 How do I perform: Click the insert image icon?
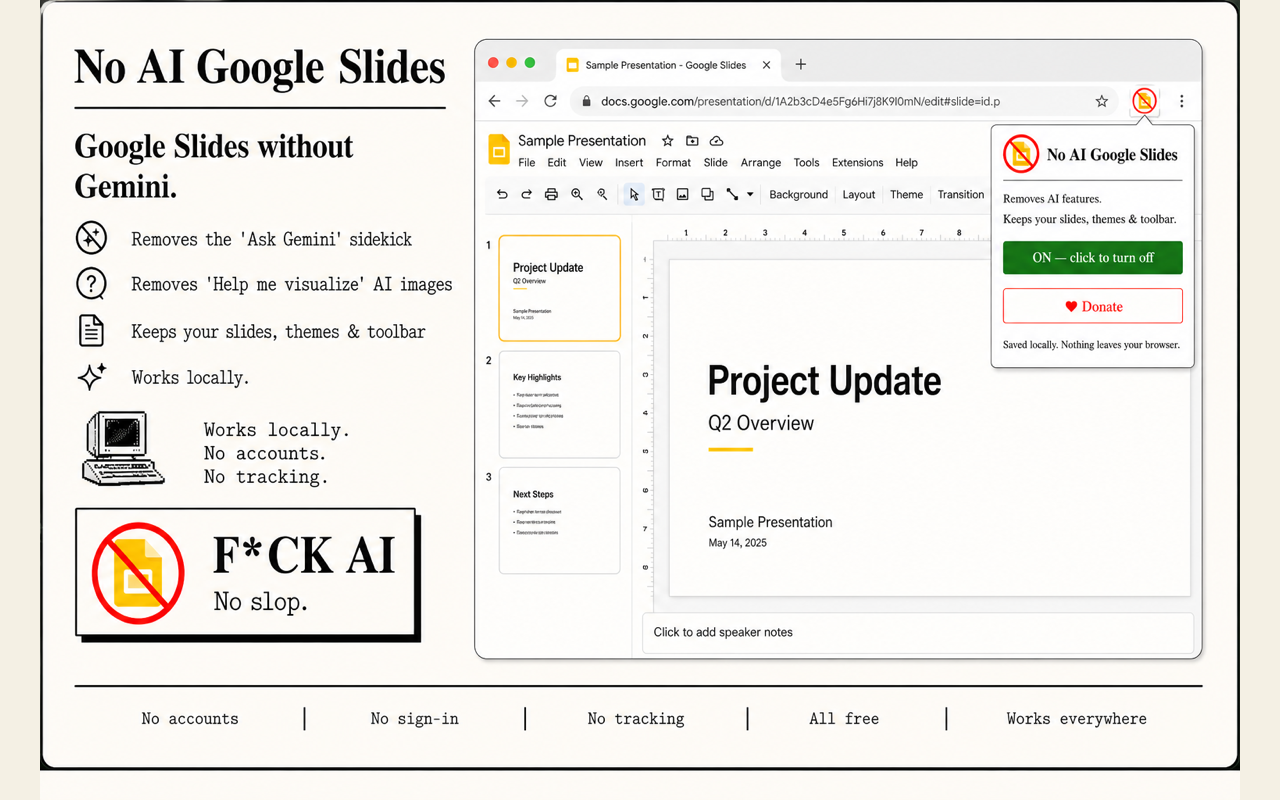(x=682, y=195)
